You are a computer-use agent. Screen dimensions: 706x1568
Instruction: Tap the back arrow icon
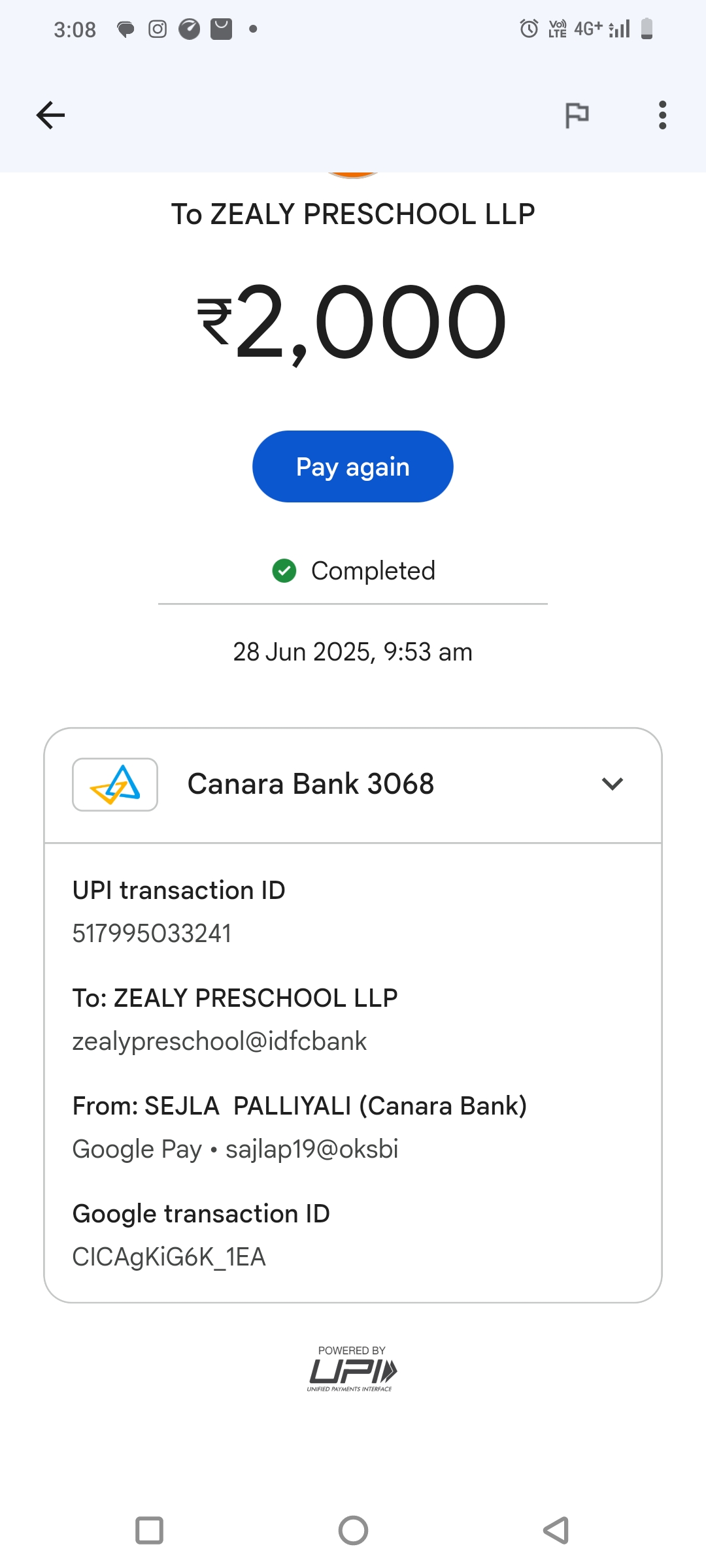coord(50,116)
